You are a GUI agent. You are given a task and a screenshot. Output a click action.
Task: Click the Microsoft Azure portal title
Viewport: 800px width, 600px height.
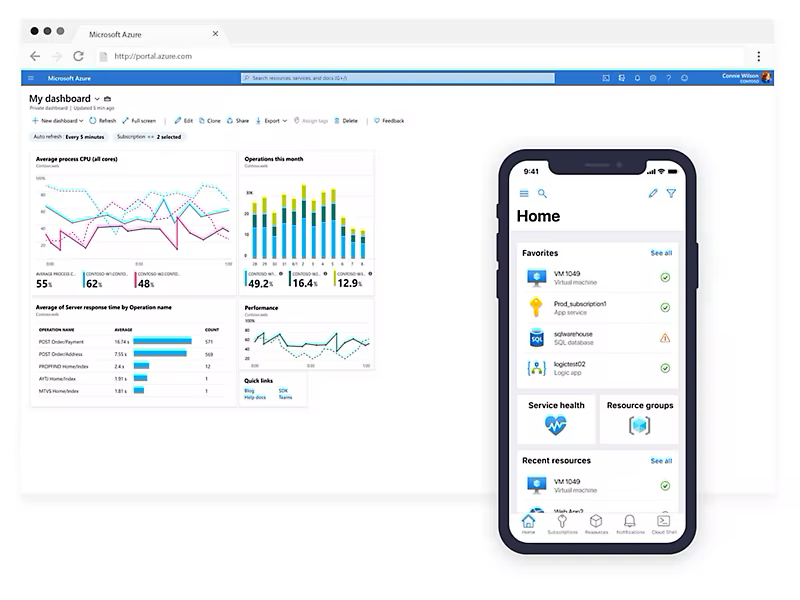[x=69, y=78]
